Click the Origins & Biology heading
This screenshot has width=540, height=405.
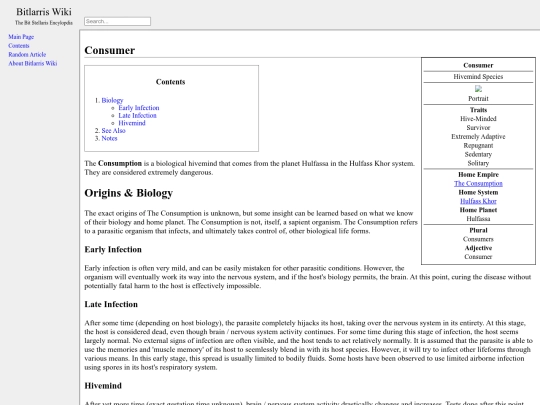[128, 193]
